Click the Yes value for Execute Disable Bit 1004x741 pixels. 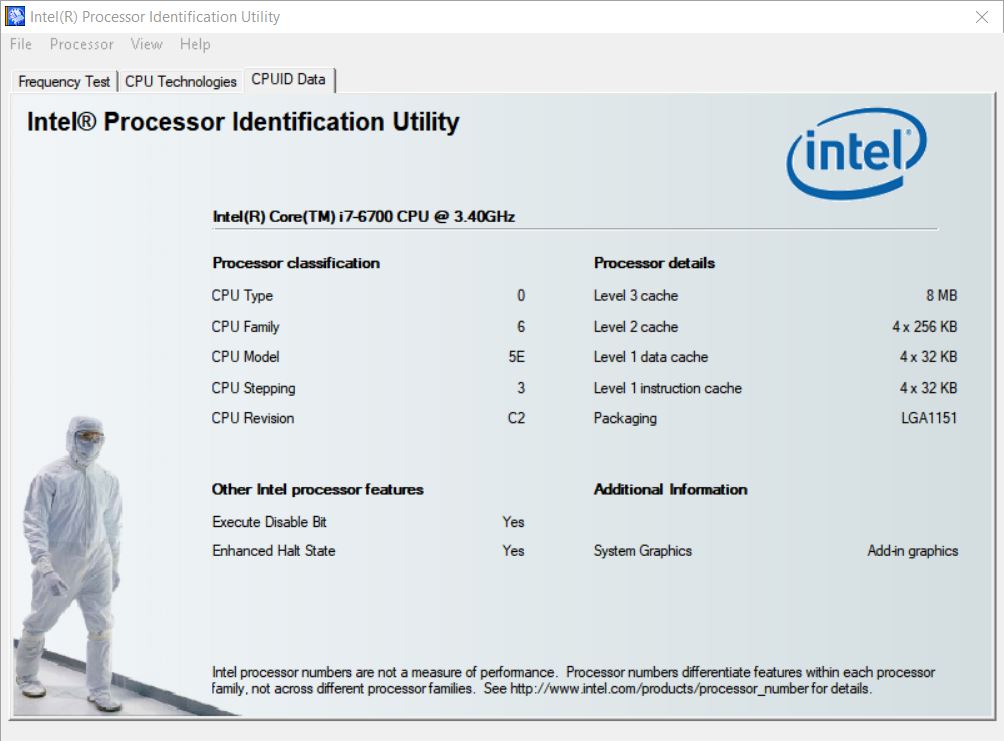[x=514, y=522]
